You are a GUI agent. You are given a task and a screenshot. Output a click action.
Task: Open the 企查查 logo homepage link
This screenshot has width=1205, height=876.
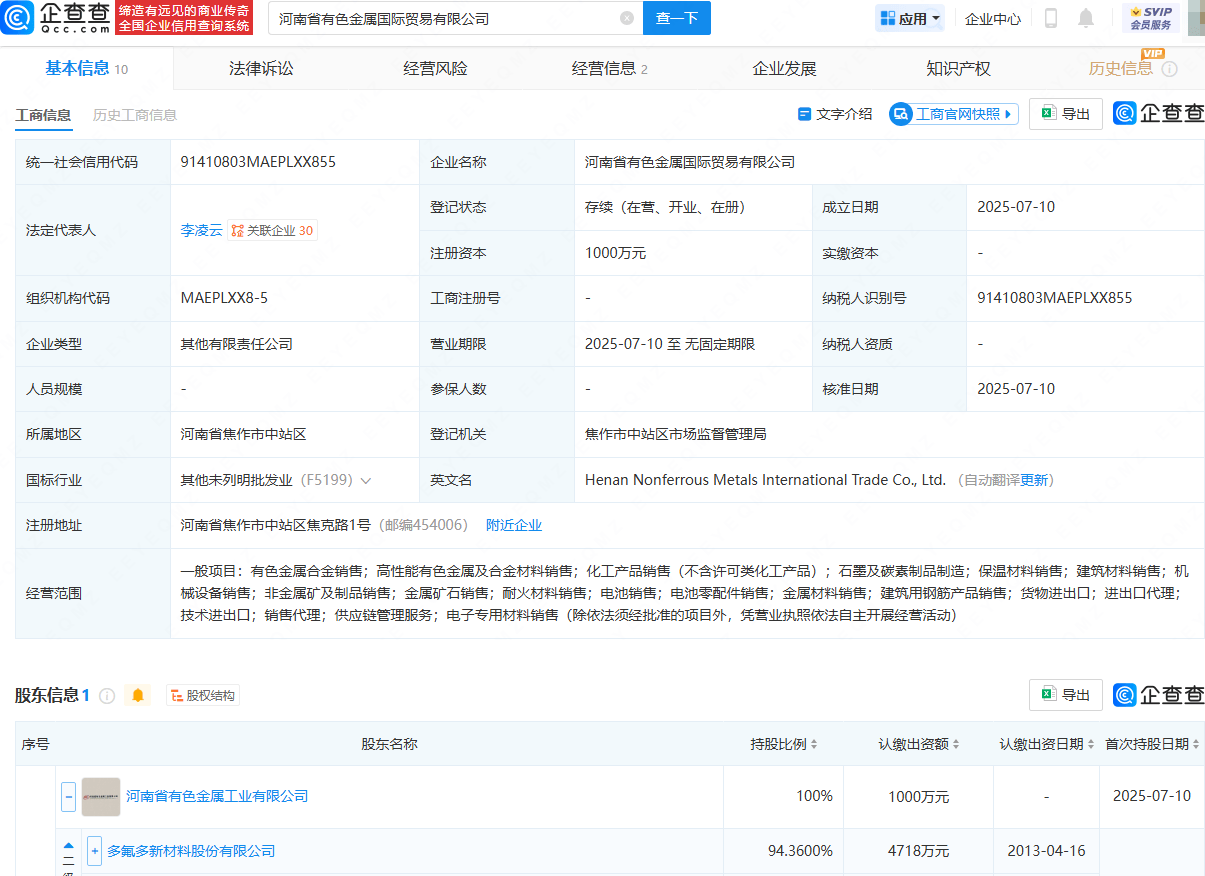[x=55, y=17]
